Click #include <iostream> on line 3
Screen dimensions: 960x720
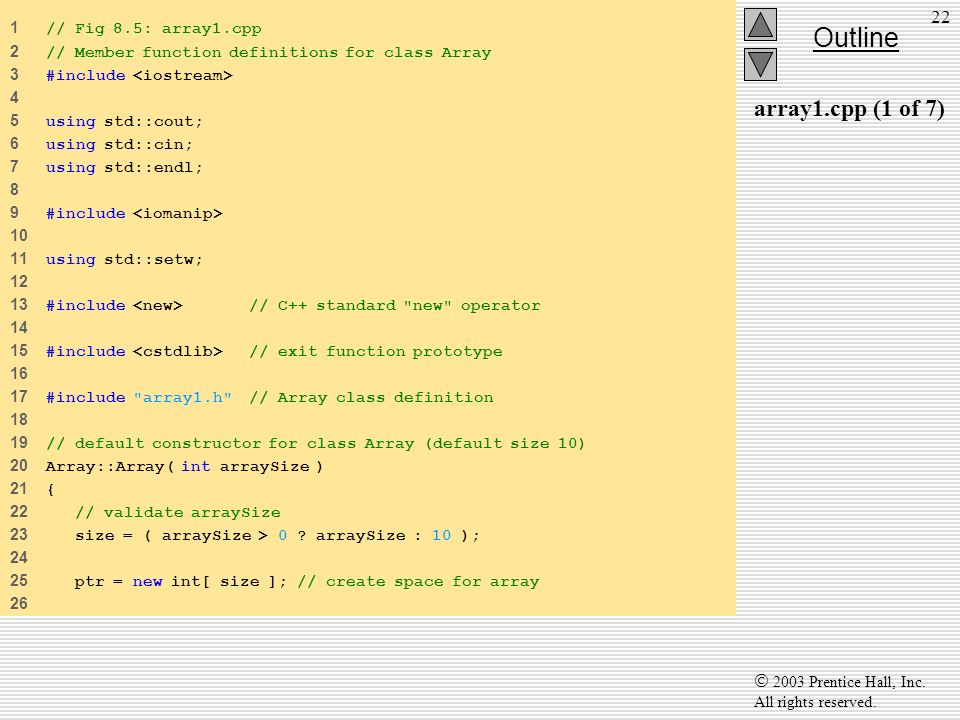pyautogui.click(x=139, y=75)
